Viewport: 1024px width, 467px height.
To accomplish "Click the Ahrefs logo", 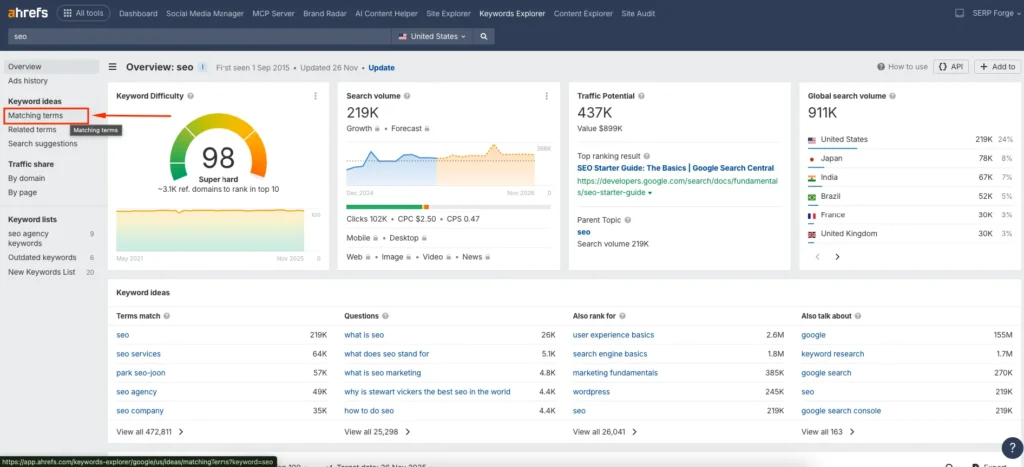I will point(26,13).
